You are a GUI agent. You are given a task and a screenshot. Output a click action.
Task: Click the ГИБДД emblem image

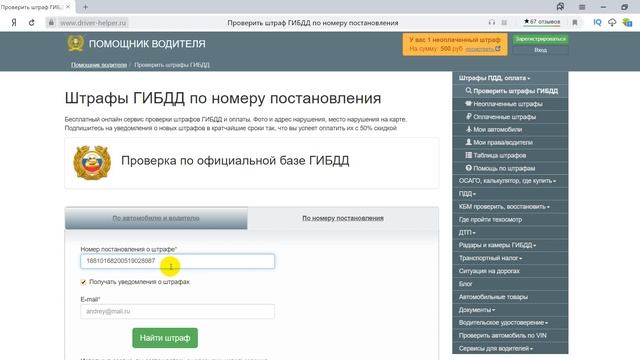click(92, 162)
